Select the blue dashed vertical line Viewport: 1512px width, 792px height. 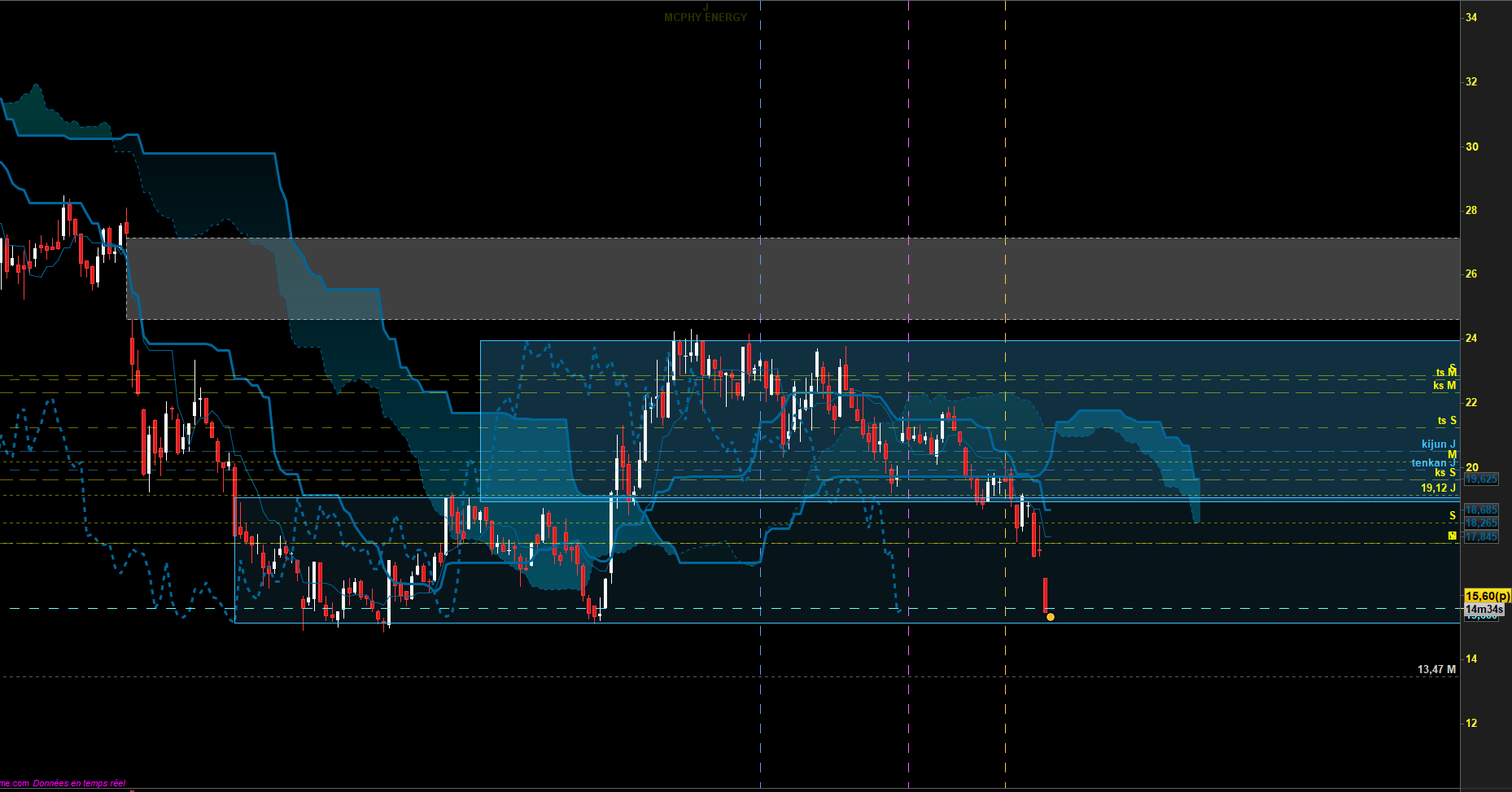pyautogui.click(x=761, y=396)
